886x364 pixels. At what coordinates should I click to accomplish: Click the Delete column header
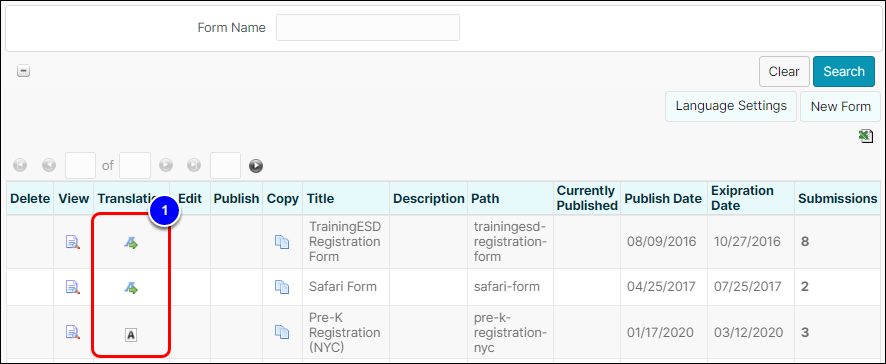click(30, 198)
